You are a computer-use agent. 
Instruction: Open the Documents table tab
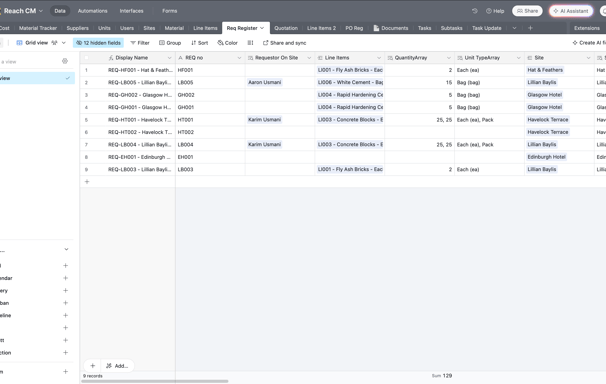pos(391,28)
